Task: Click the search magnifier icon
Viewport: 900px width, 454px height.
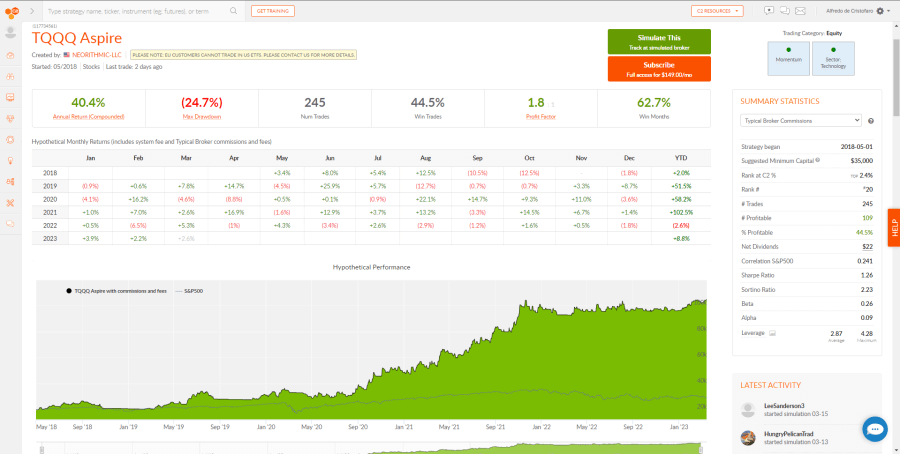Action: [233, 11]
